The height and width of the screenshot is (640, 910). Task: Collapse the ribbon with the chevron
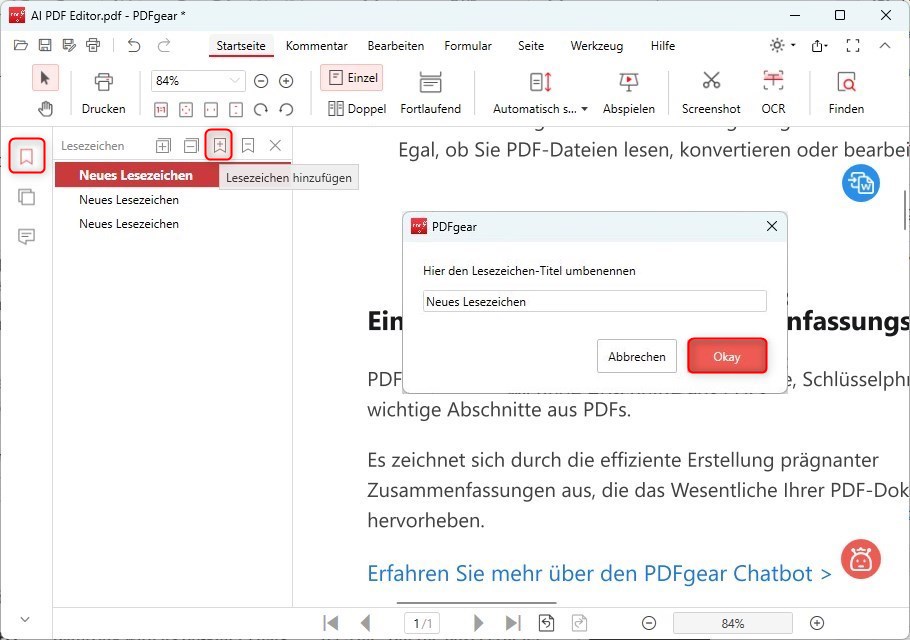pyautogui.click(x=884, y=45)
